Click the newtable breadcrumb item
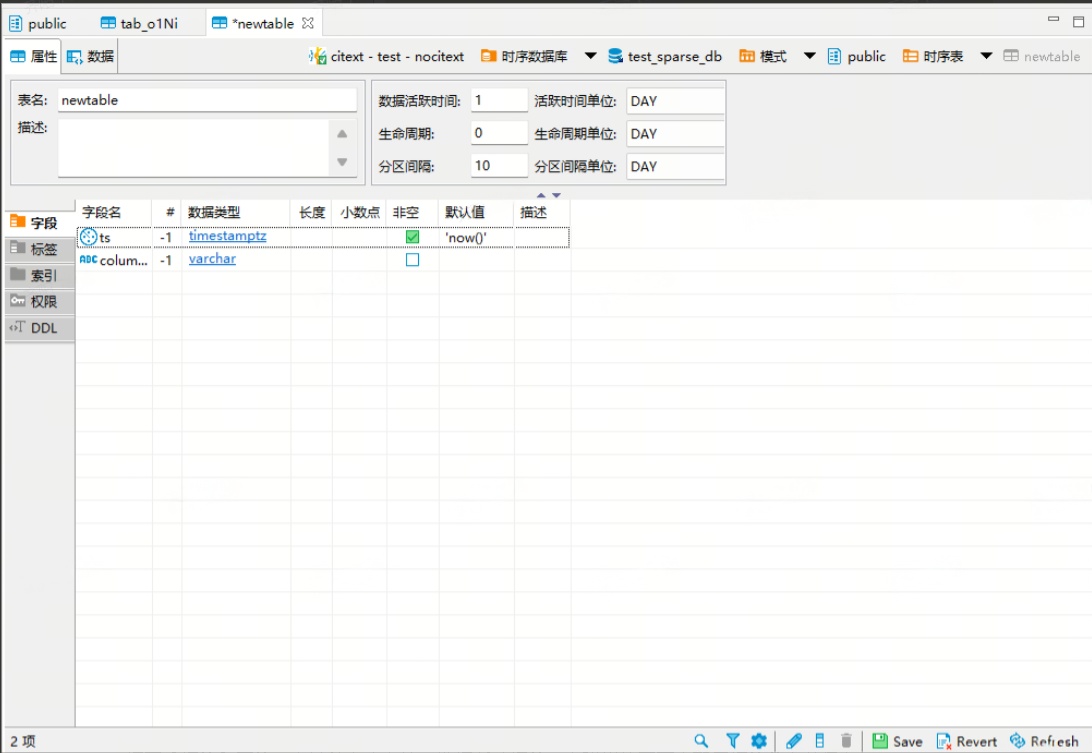Screen dimensions: 1092x753 (x=1042, y=56)
